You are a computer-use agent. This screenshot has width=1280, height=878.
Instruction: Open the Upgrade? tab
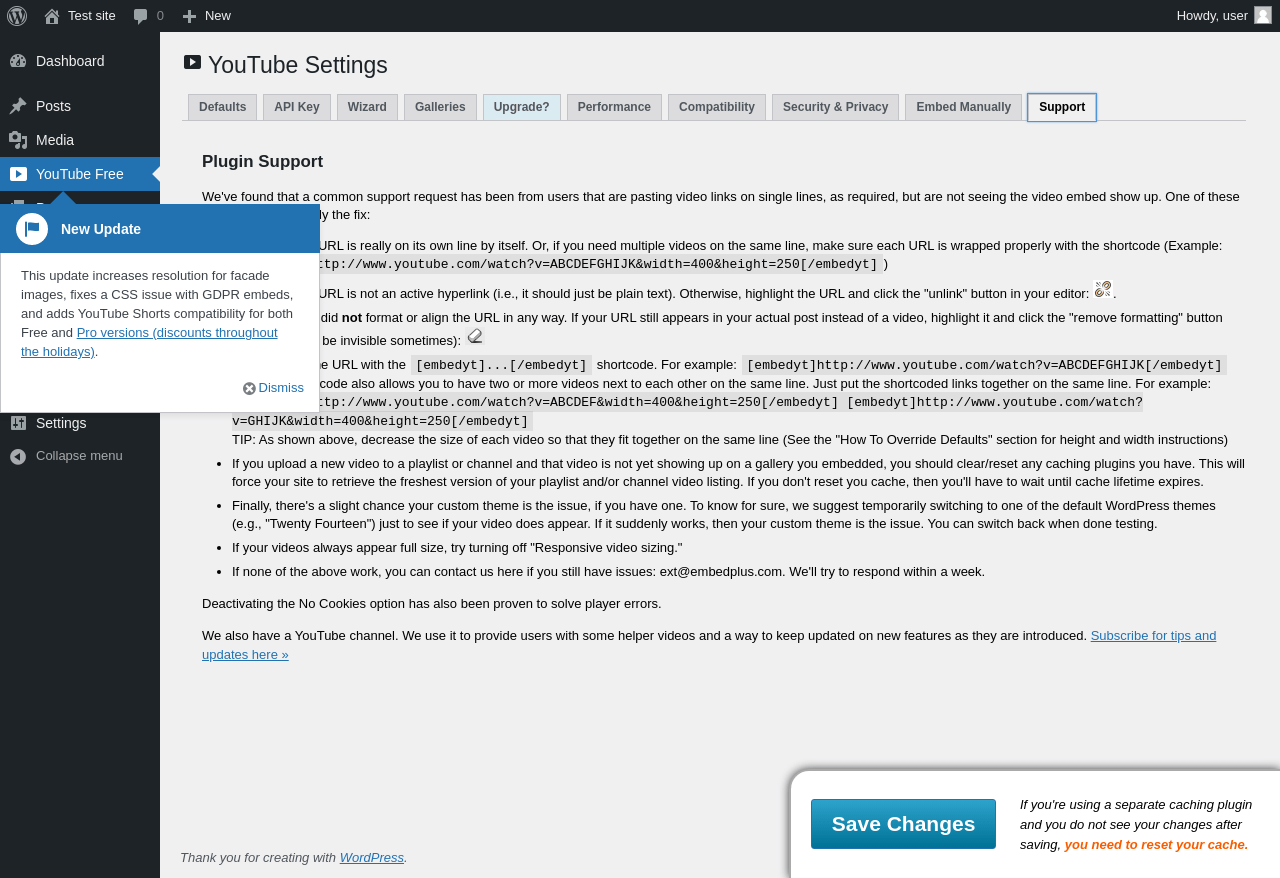pos(522,107)
